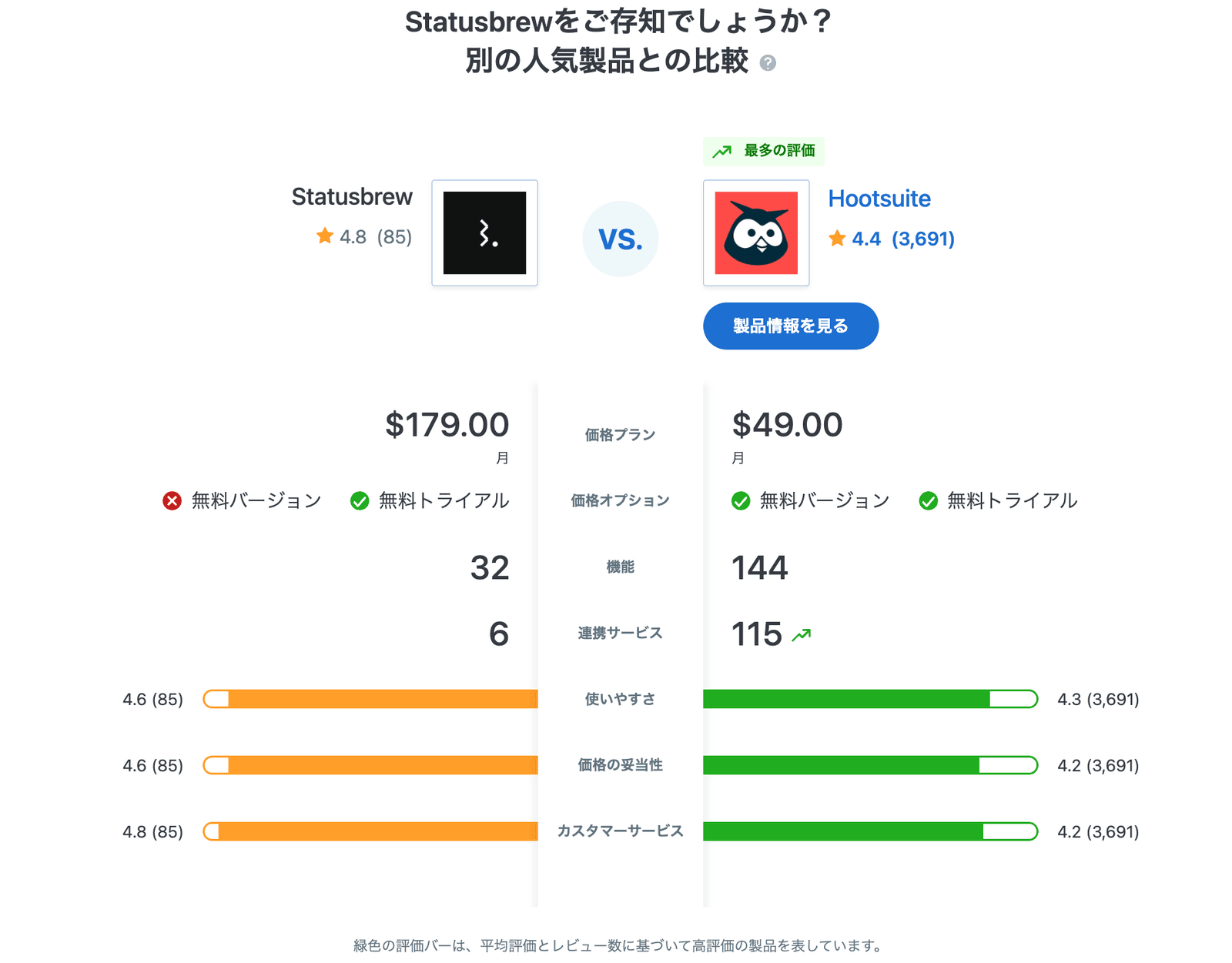Click the trending arrow in the 最多の評価 badge
This screenshot has width=1232, height=963.
click(x=721, y=152)
